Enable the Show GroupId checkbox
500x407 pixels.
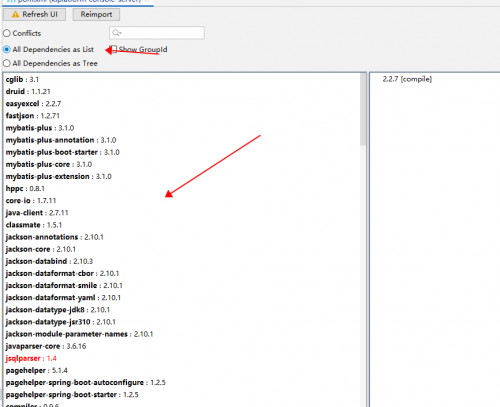(113, 49)
